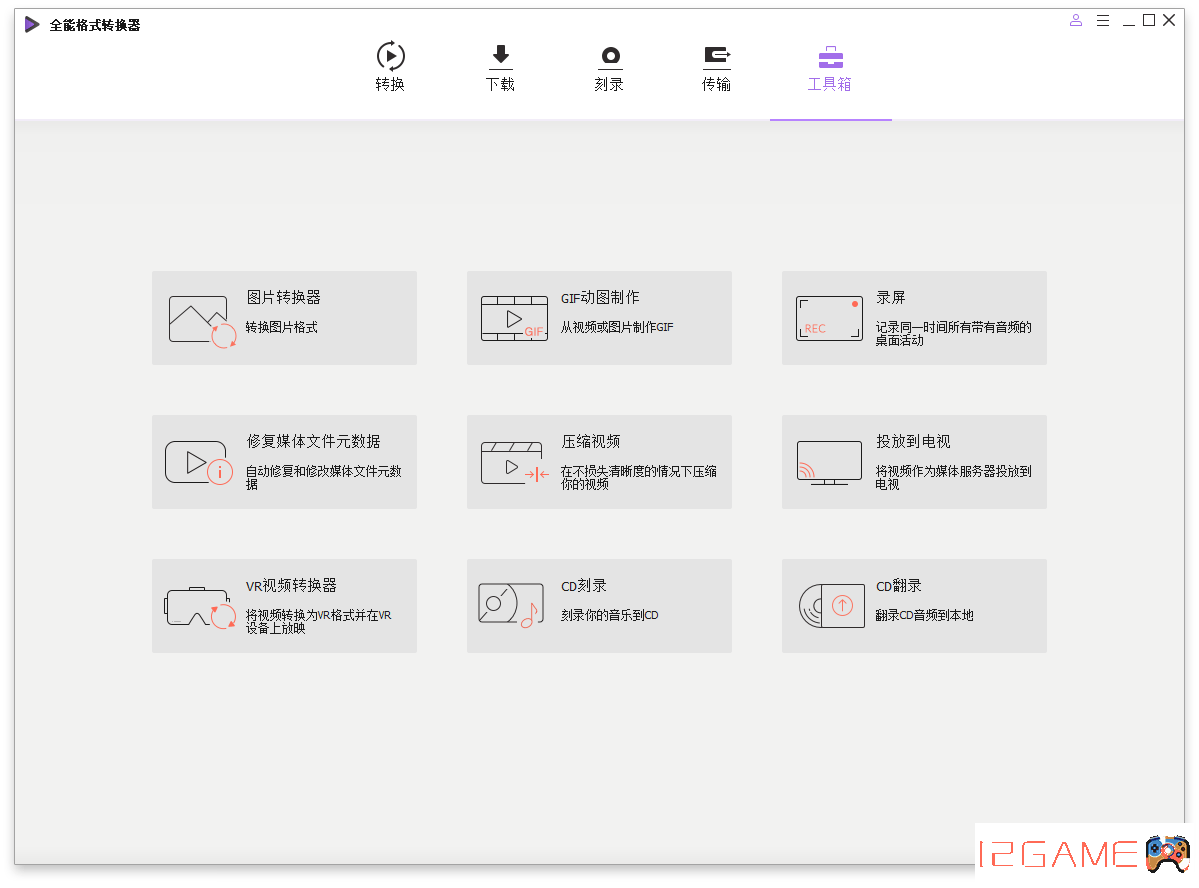Screen dimensions: 1199x888
Task: Open the GIF动图制作 tool title
Action: (x=600, y=298)
